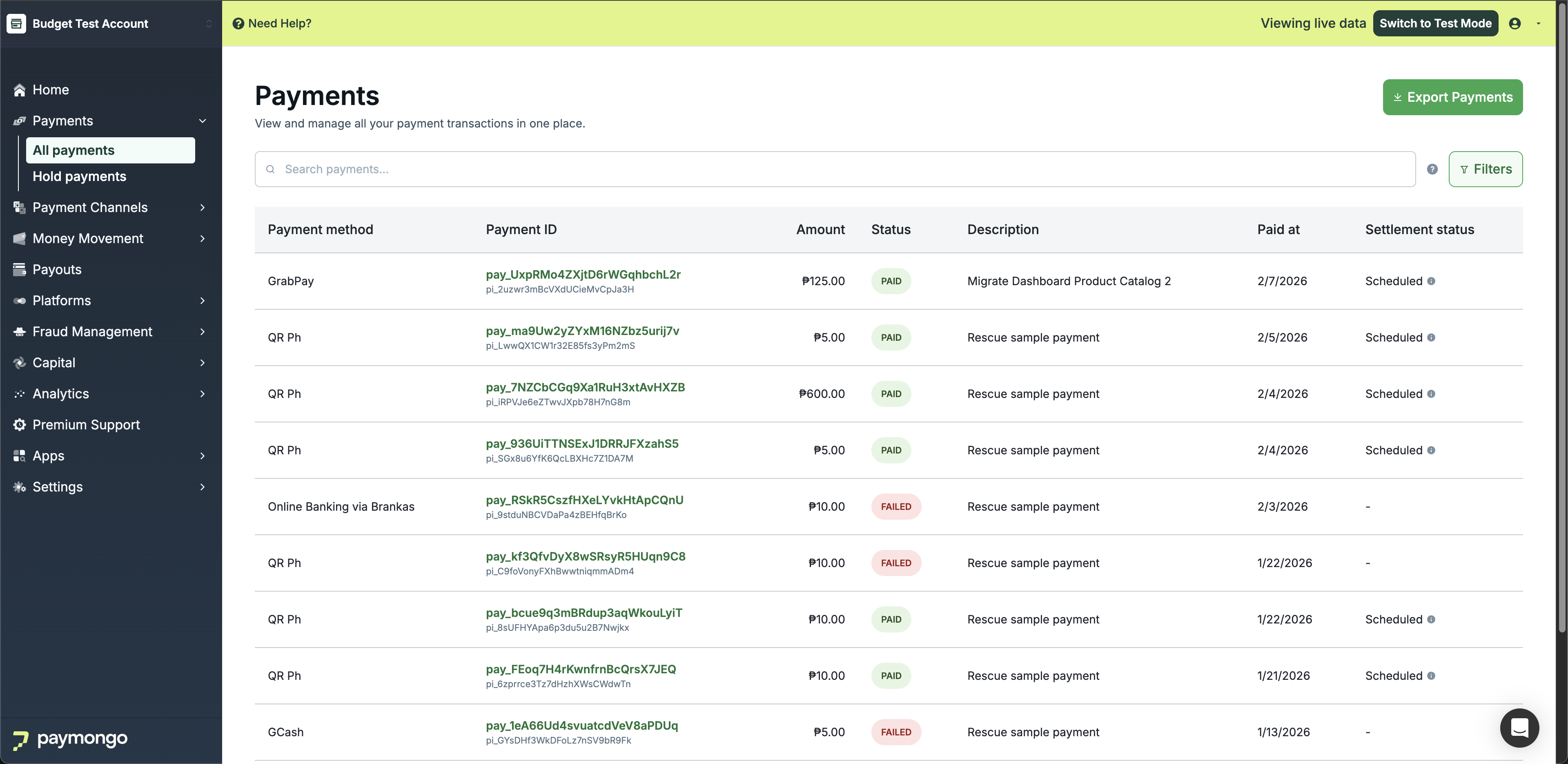Click the Search payments input field
1568x764 pixels.
pyautogui.click(x=840, y=170)
